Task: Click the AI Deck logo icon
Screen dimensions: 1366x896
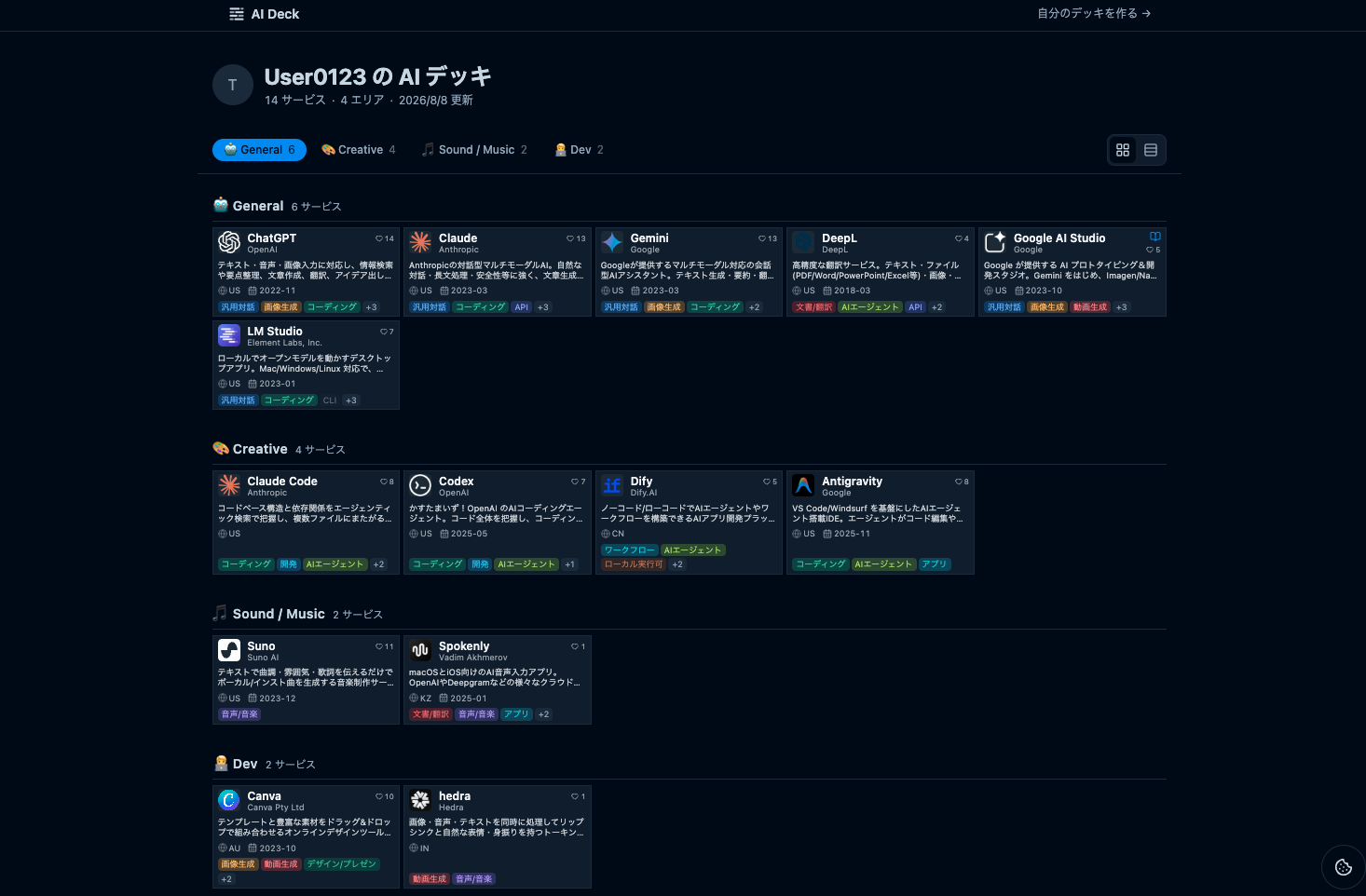Action: tap(237, 14)
